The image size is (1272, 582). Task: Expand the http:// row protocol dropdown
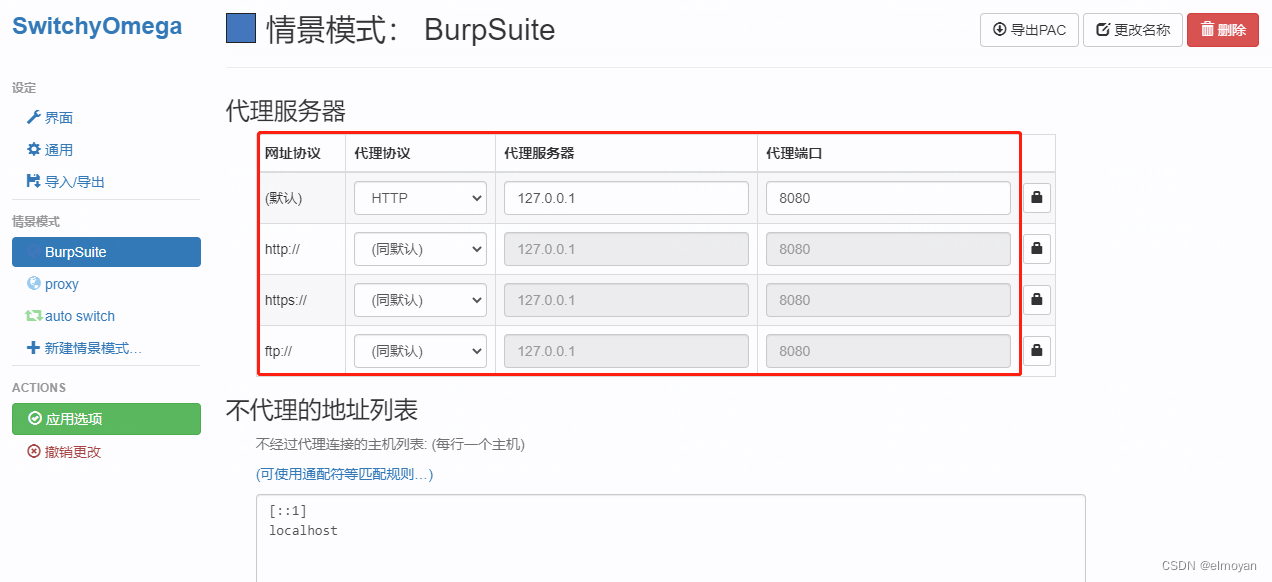(420, 249)
